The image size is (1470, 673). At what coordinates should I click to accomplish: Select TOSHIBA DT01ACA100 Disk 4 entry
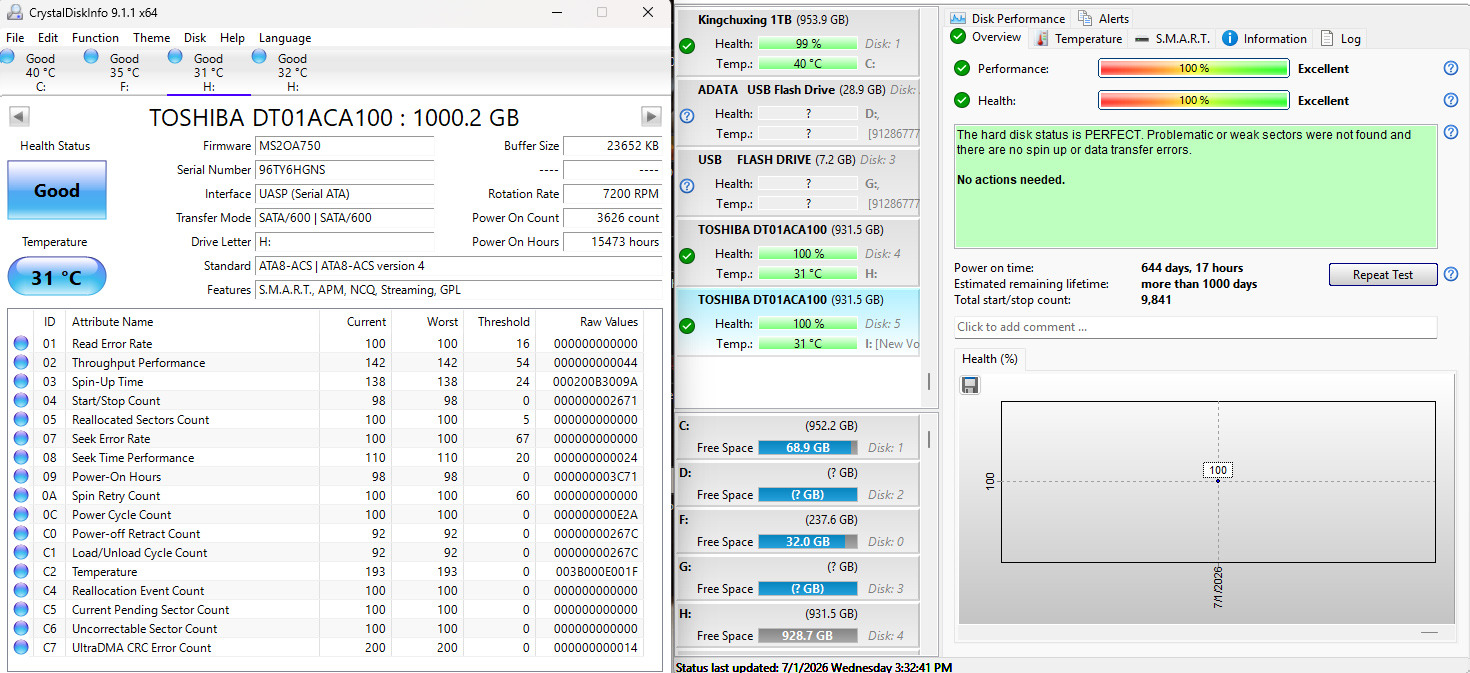[798, 252]
